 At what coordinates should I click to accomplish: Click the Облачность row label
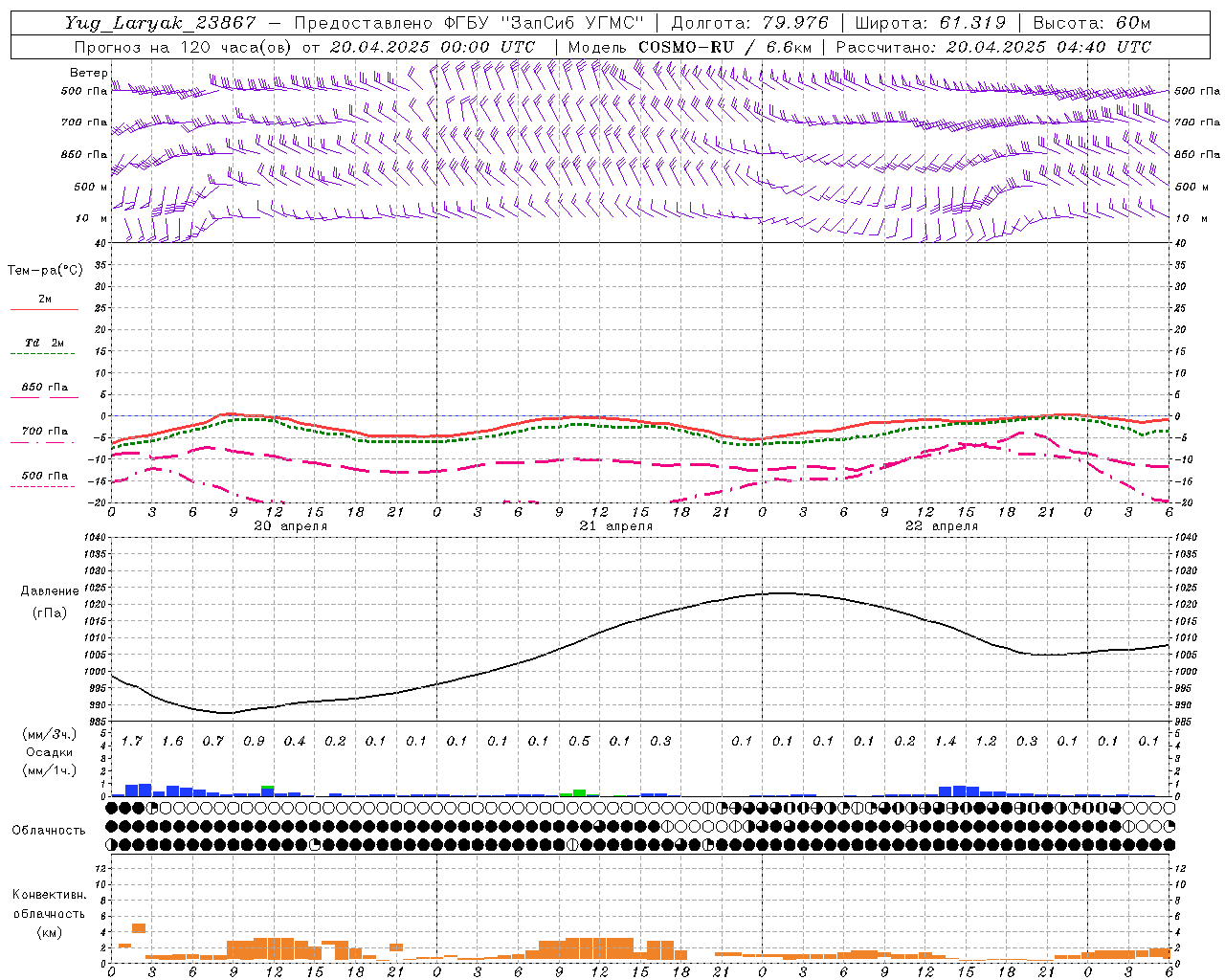[49, 831]
